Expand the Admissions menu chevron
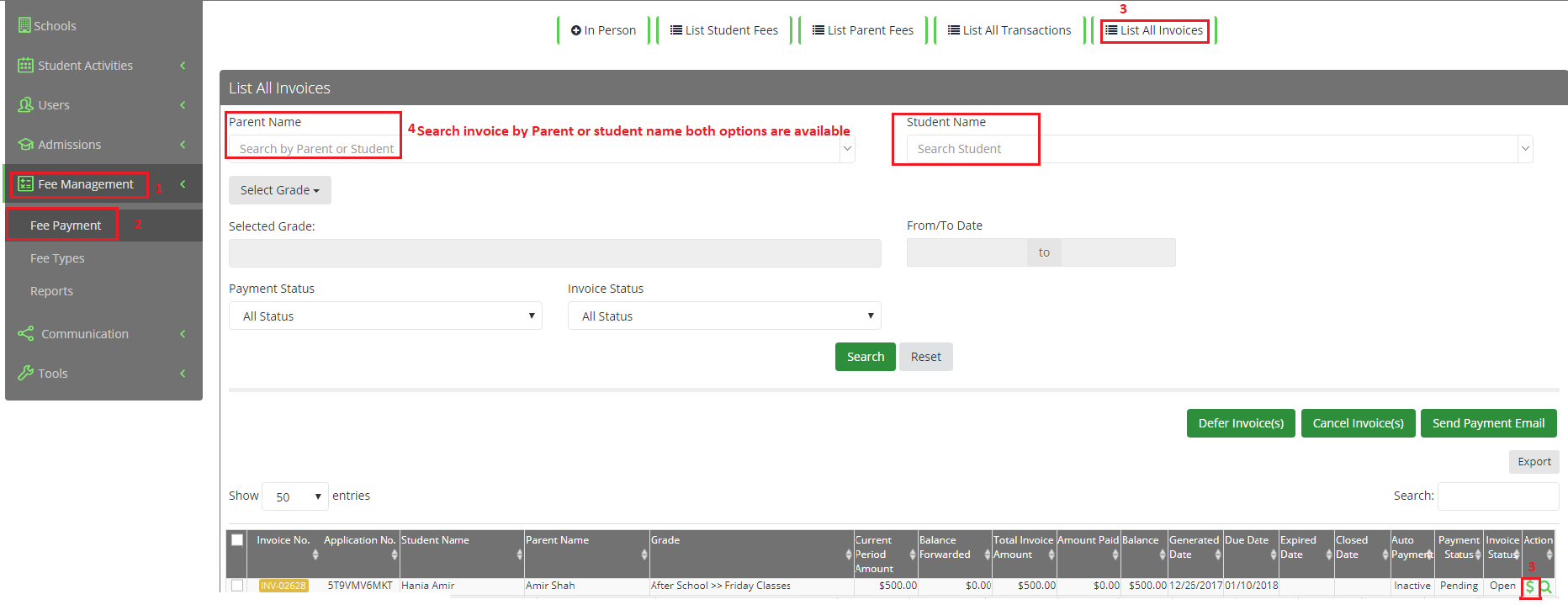The image size is (1568, 605). tap(183, 145)
